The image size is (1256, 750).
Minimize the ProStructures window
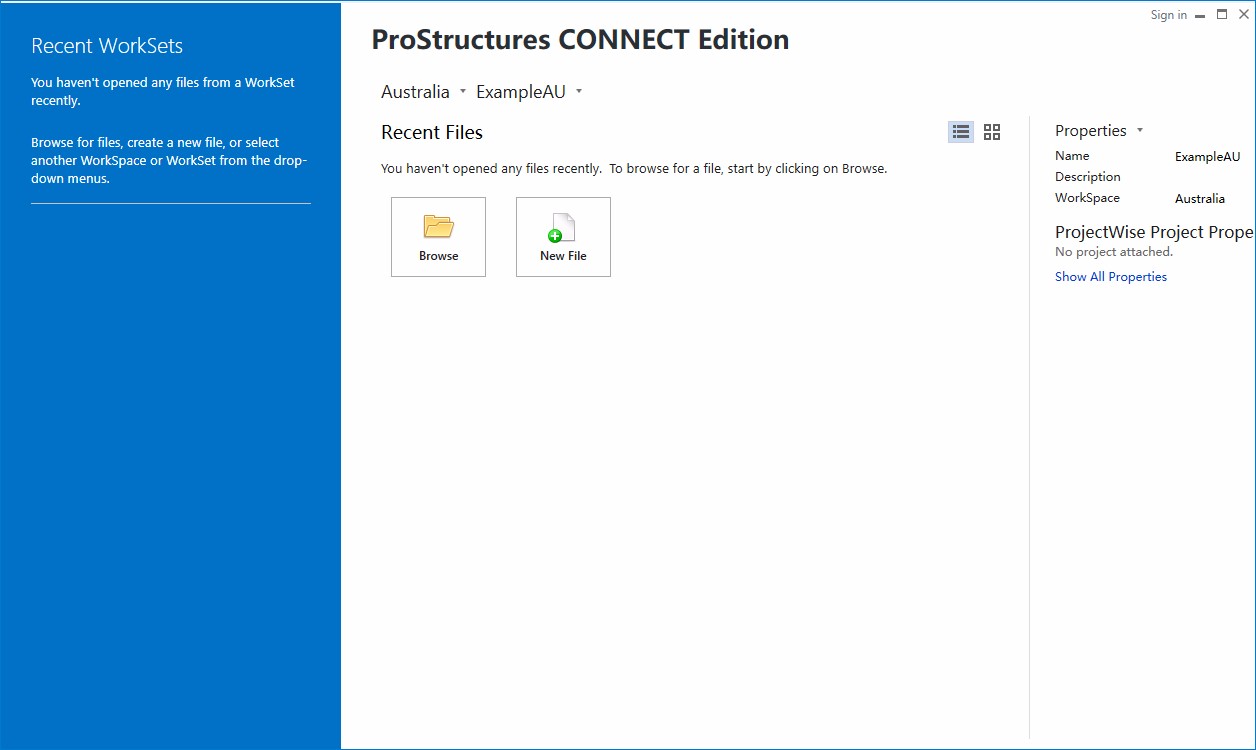[1199, 14]
